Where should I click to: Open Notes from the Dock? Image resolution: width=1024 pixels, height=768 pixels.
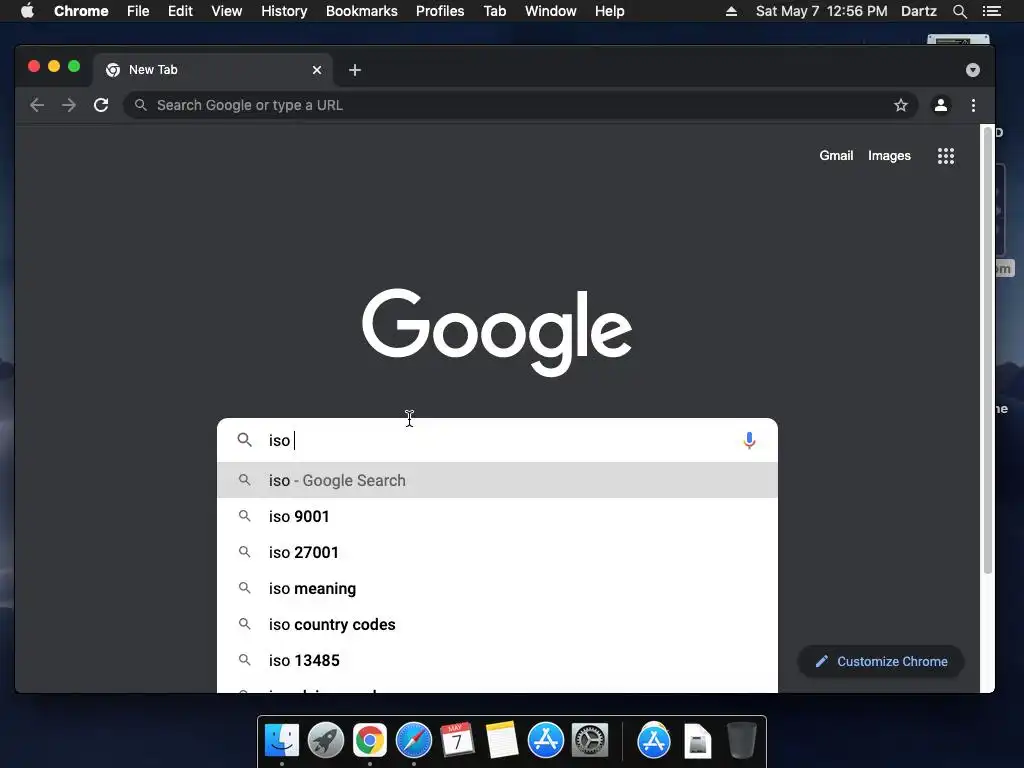point(502,741)
